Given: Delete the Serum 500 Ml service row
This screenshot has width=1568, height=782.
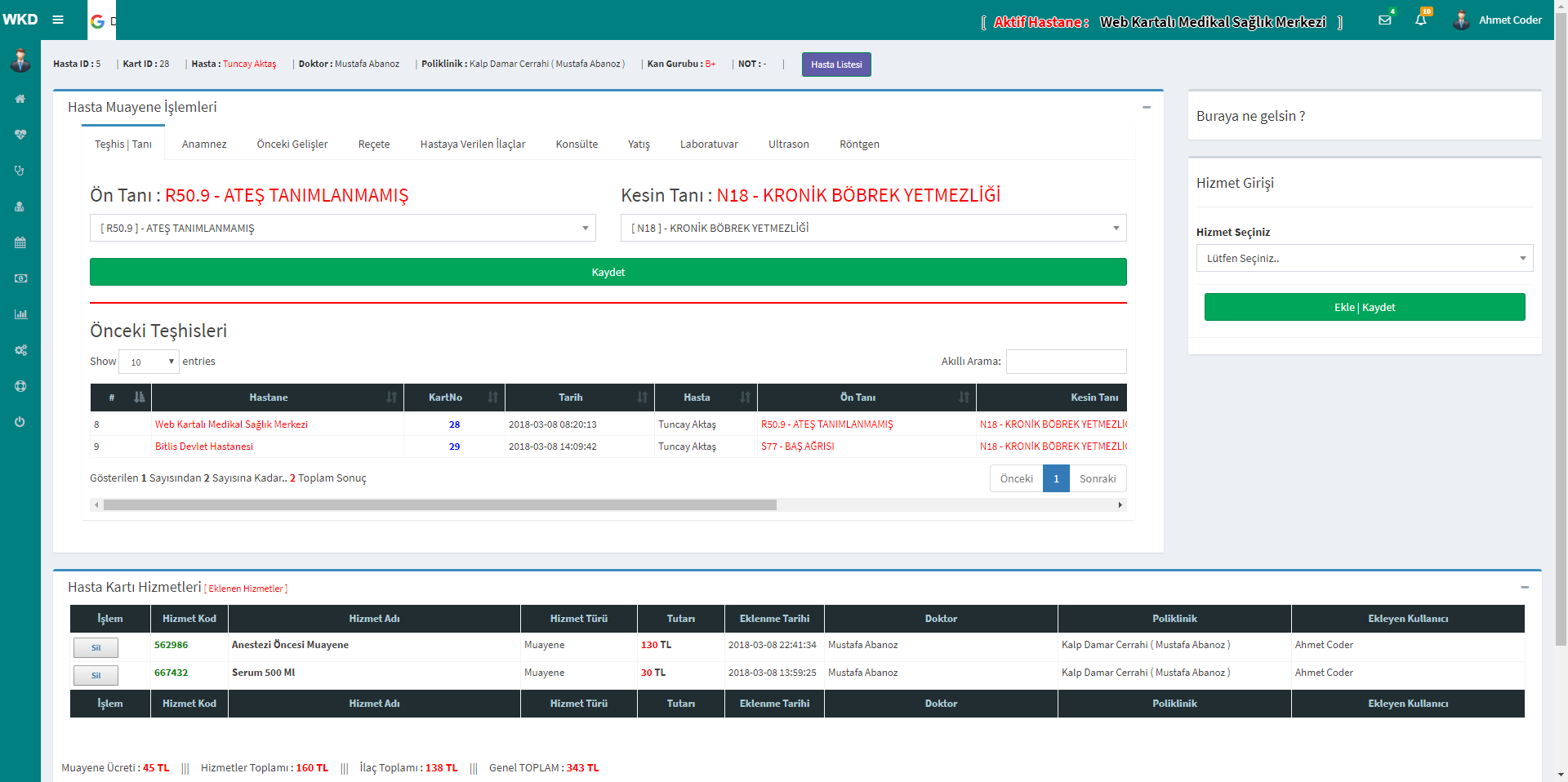Looking at the screenshot, I should [96, 675].
